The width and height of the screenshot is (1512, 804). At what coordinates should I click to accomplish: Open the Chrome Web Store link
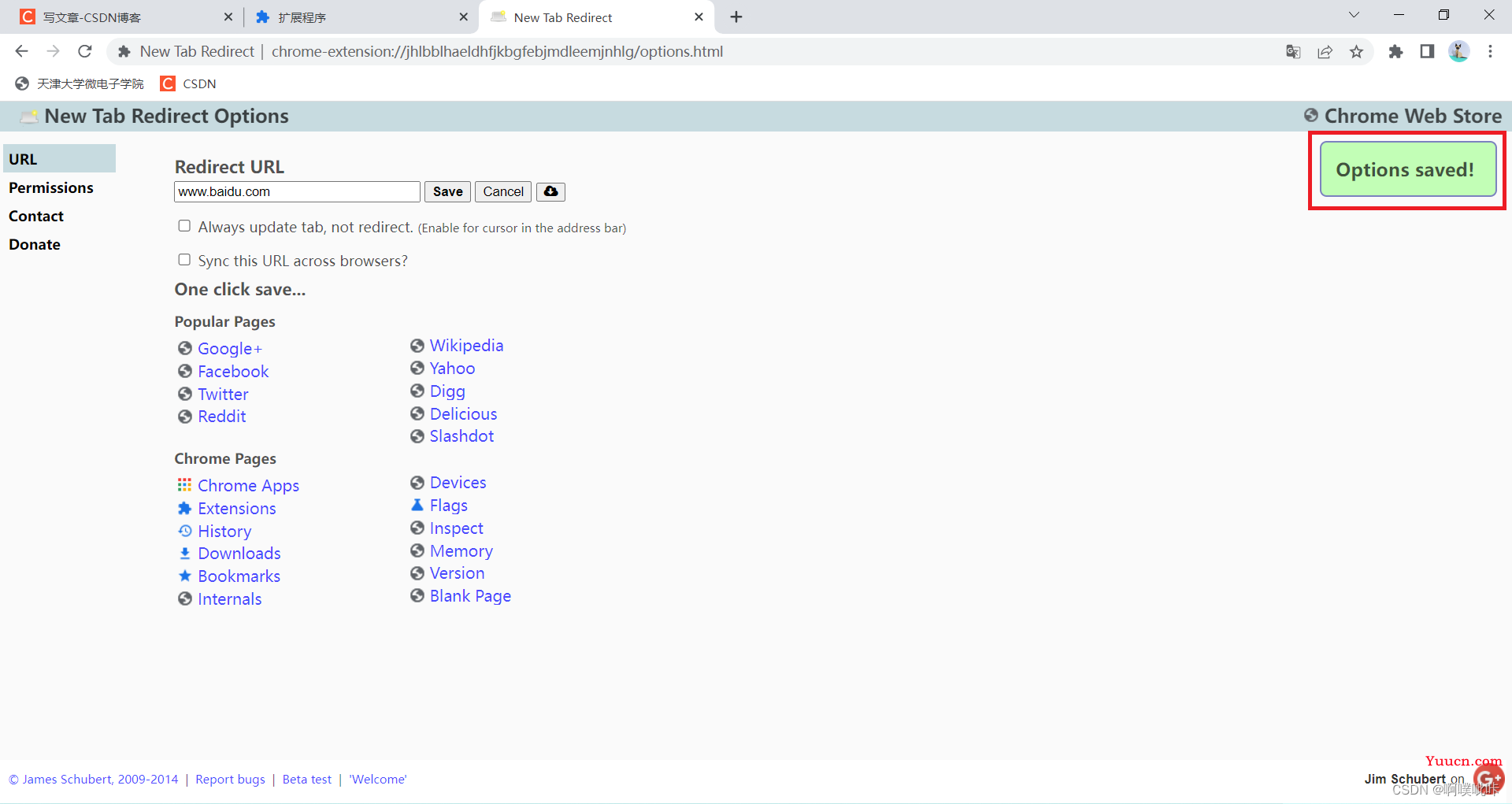click(1413, 116)
